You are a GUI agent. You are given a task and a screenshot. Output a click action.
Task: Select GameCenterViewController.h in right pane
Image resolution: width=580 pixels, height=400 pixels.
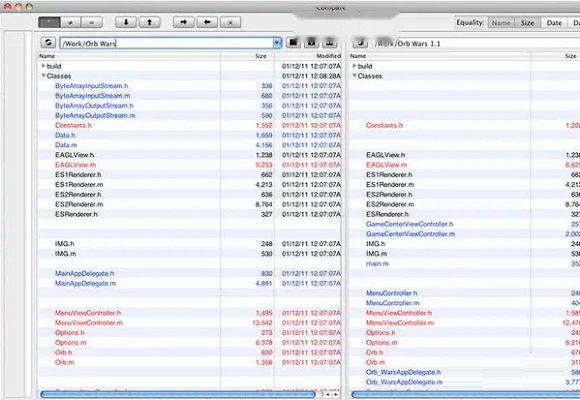pos(409,224)
